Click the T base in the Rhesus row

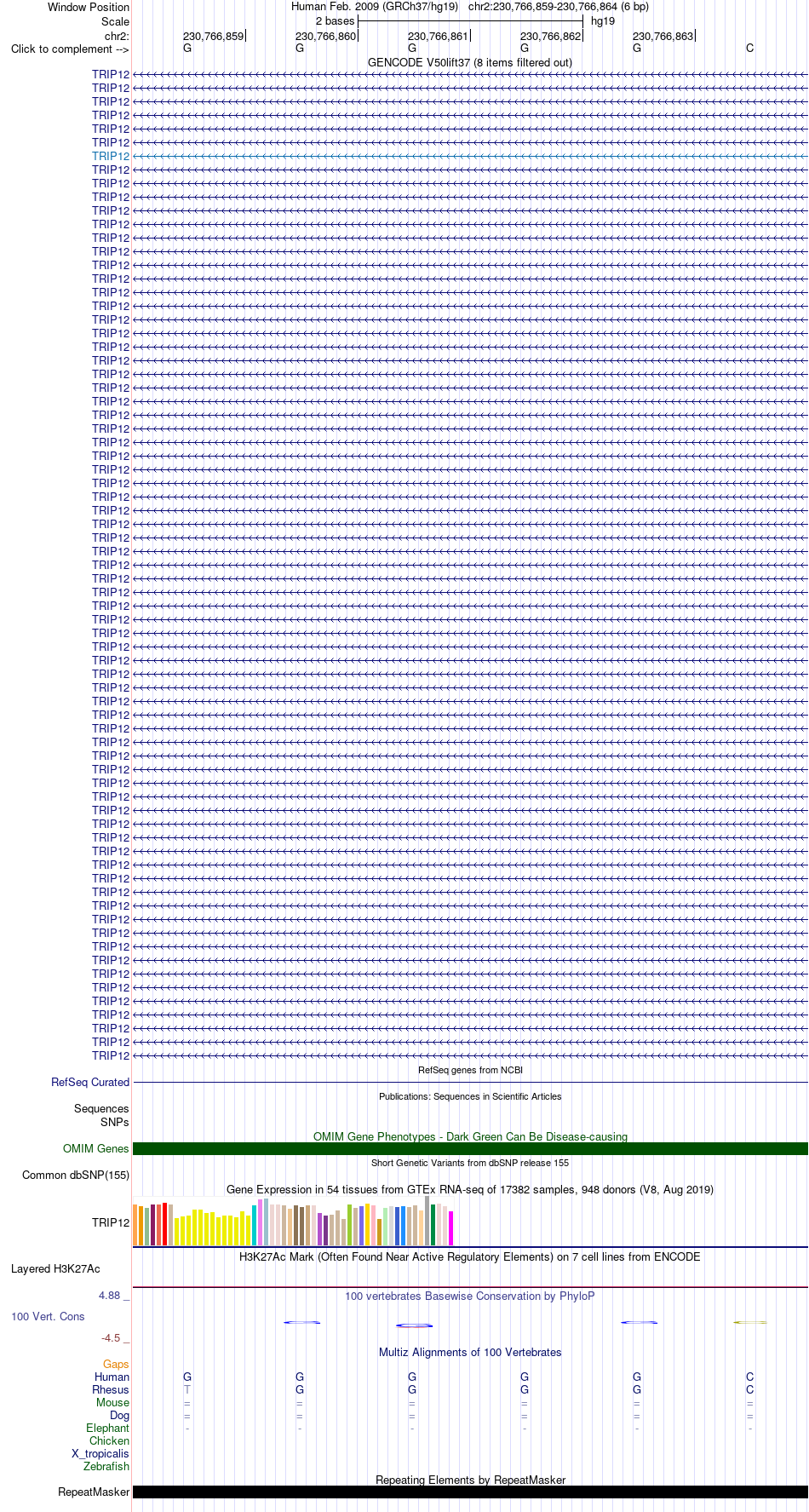click(187, 1390)
